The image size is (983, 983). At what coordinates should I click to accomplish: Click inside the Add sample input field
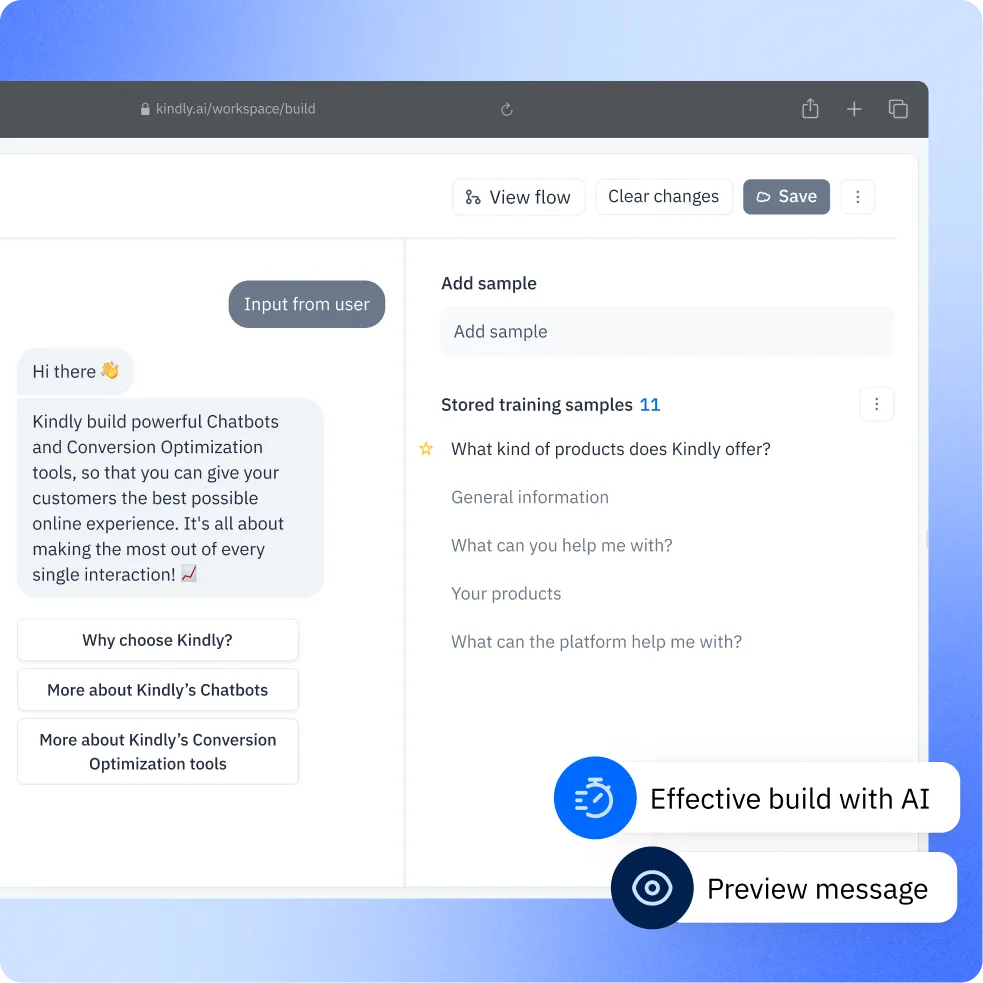point(667,331)
